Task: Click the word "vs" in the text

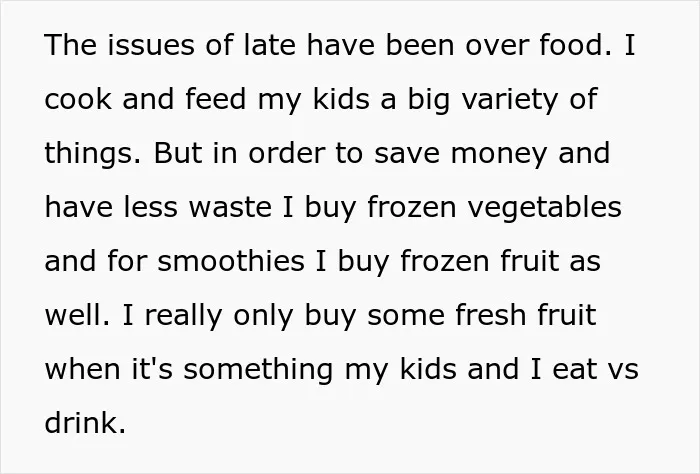Action: (x=624, y=370)
